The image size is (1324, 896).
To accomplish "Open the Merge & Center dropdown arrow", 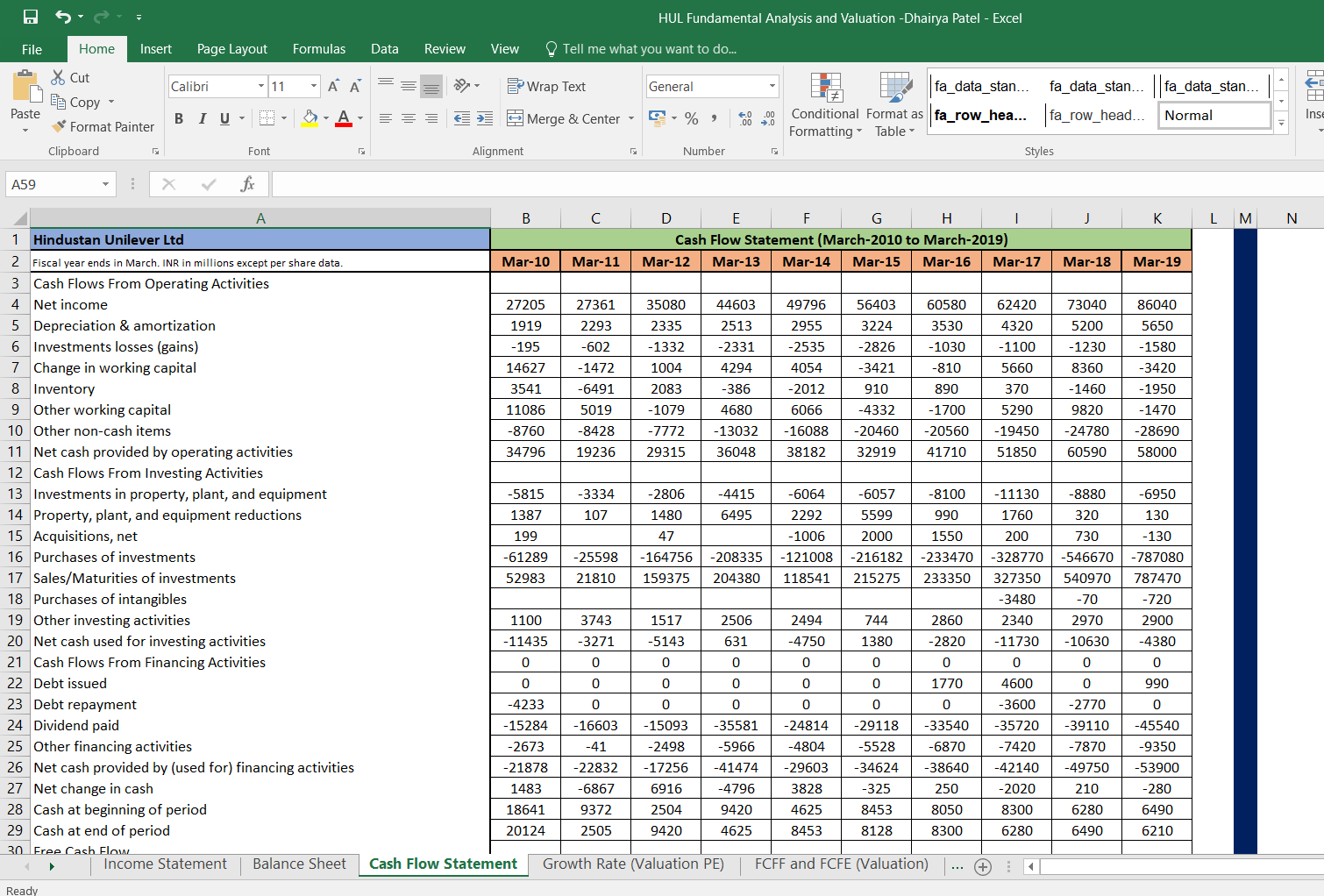I will [x=631, y=118].
